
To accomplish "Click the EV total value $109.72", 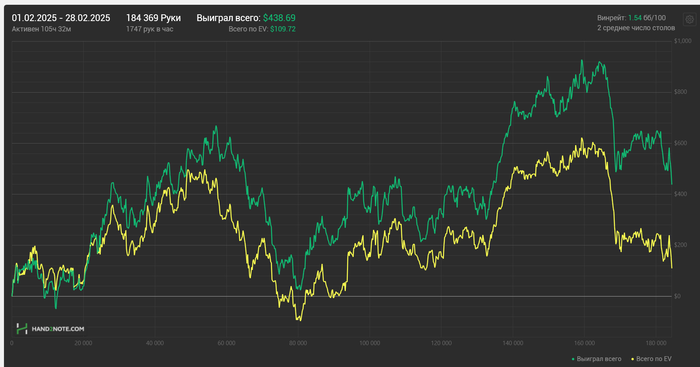I will tap(283, 29).
